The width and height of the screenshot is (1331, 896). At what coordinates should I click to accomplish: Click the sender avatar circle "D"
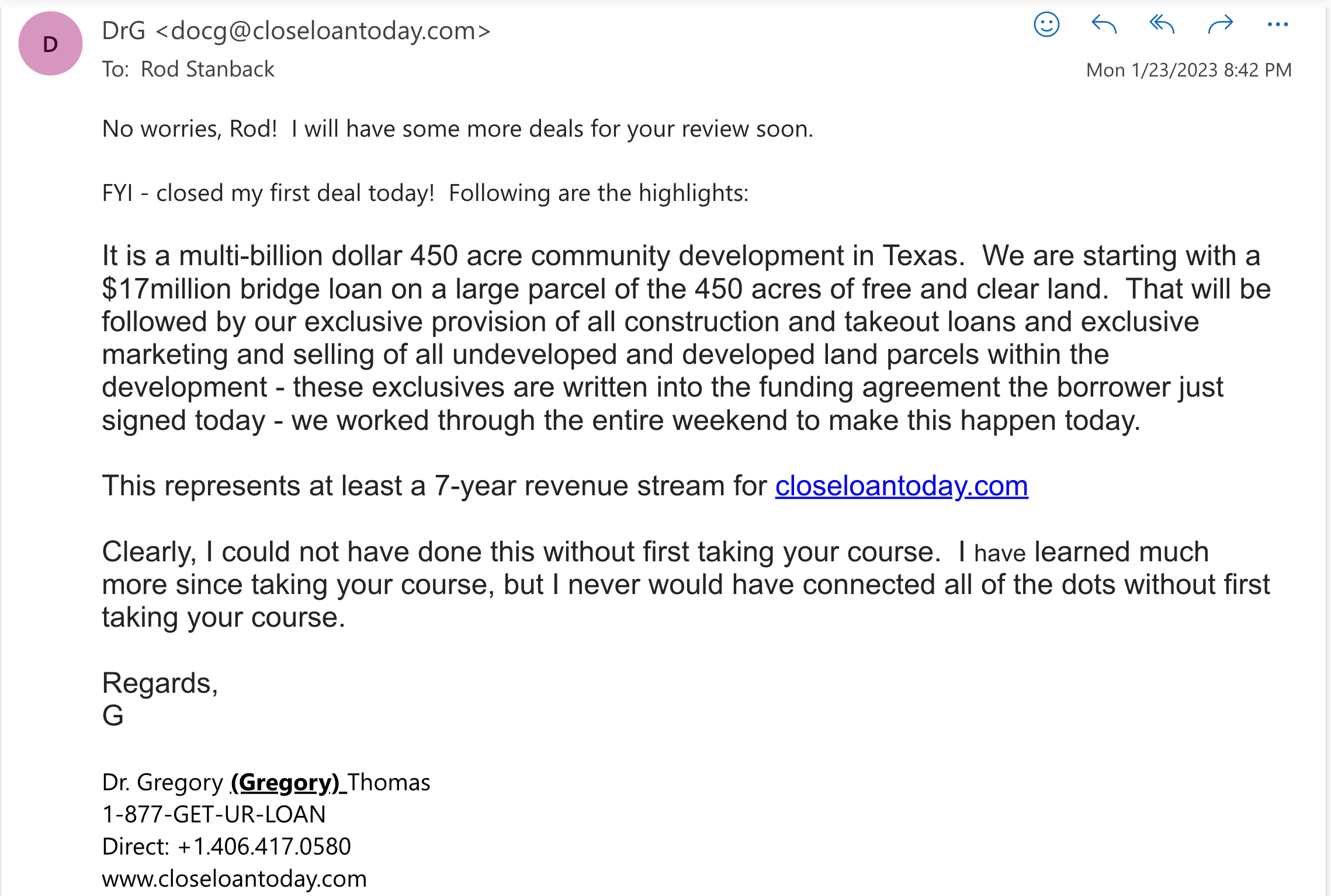(x=50, y=44)
